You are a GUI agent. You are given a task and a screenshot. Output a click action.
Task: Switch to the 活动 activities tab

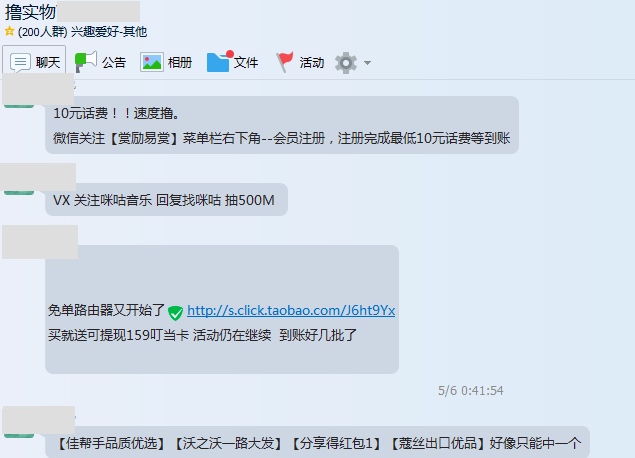point(300,62)
